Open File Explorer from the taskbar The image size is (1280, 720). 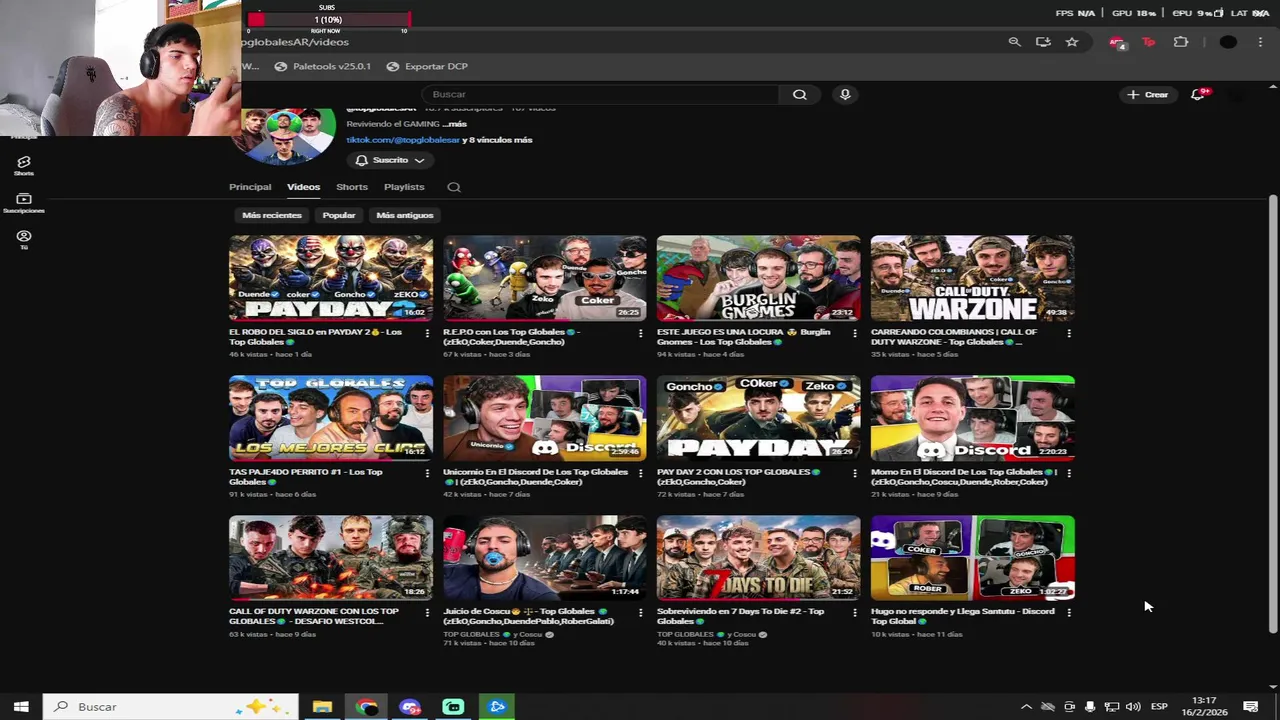322,707
